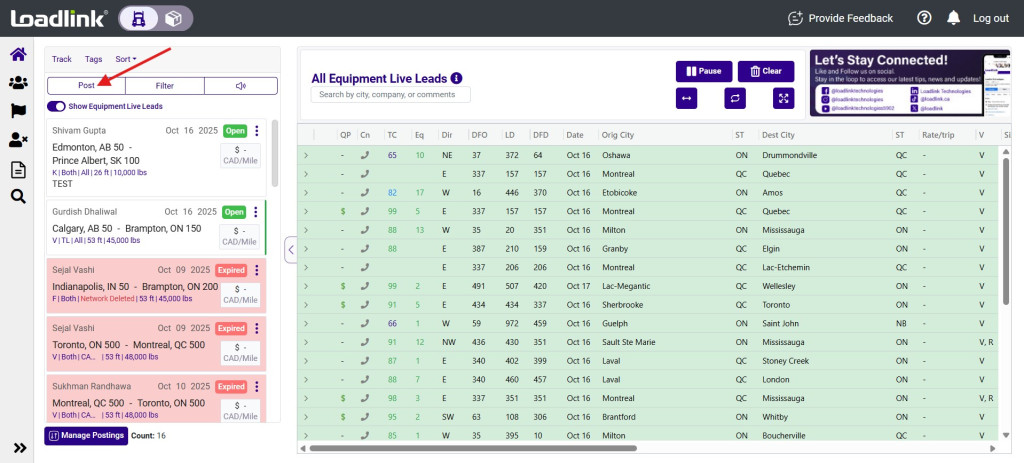
Task: Click the Manage Postings button
Action: click(85, 436)
